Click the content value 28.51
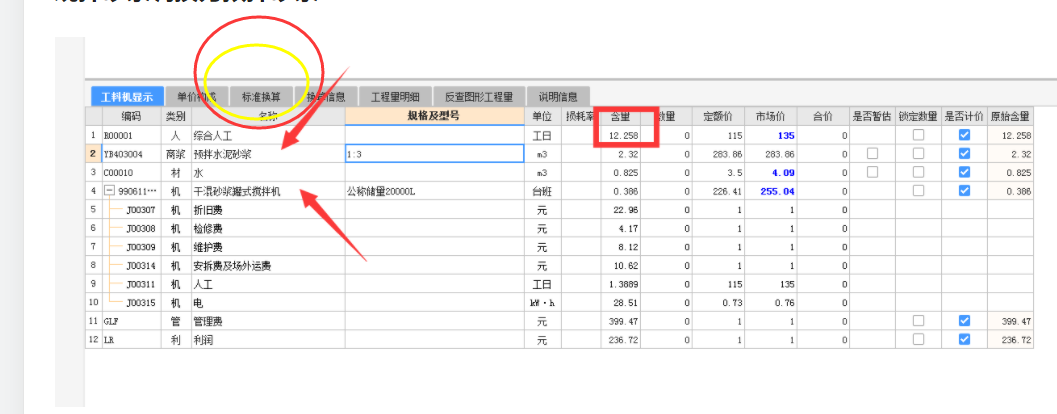This screenshot has width=1057, height=414. tap(620, 303)
